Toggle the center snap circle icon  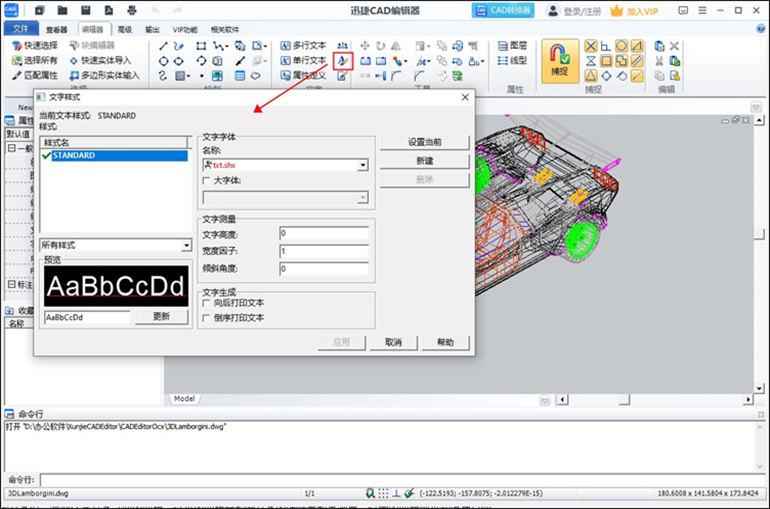click(621, 46)
